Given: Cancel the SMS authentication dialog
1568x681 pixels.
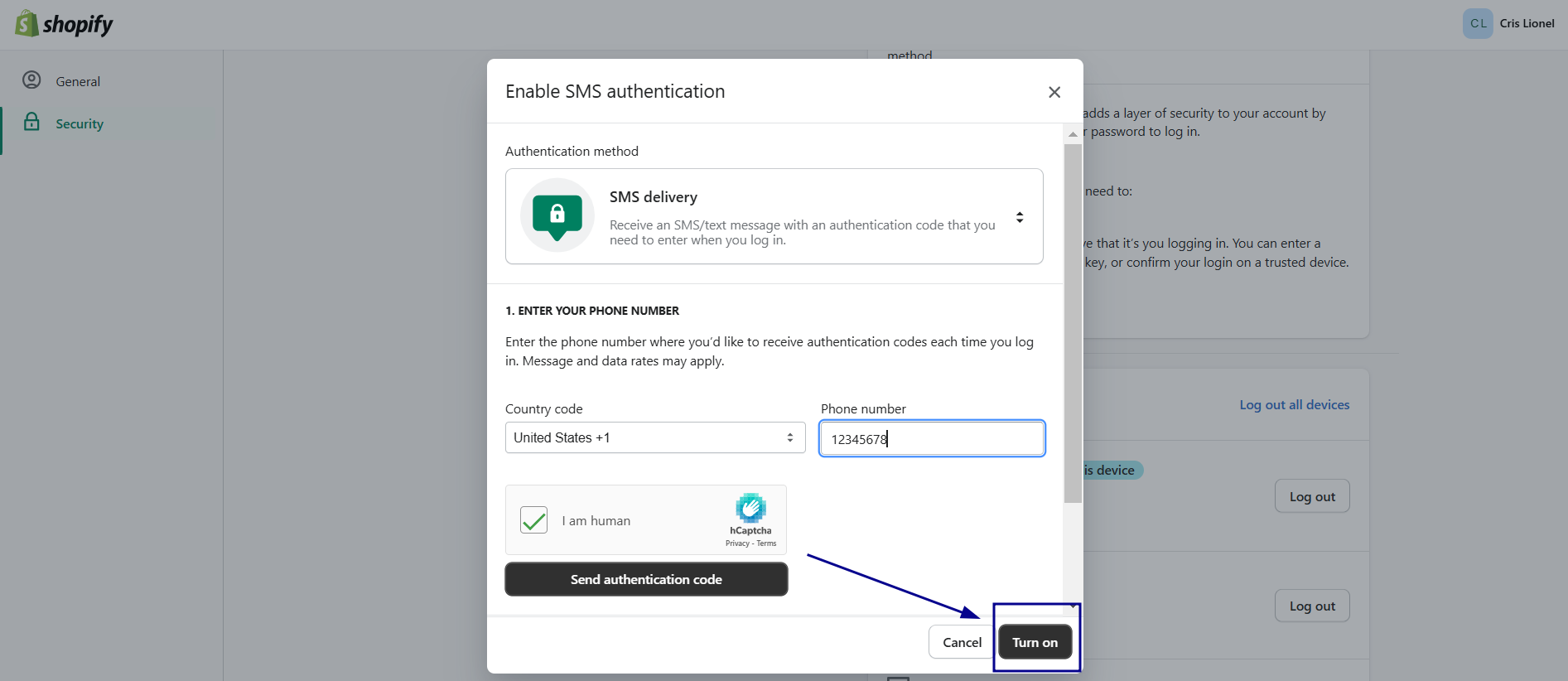Looking at the screenshot, I should point(962,642).
